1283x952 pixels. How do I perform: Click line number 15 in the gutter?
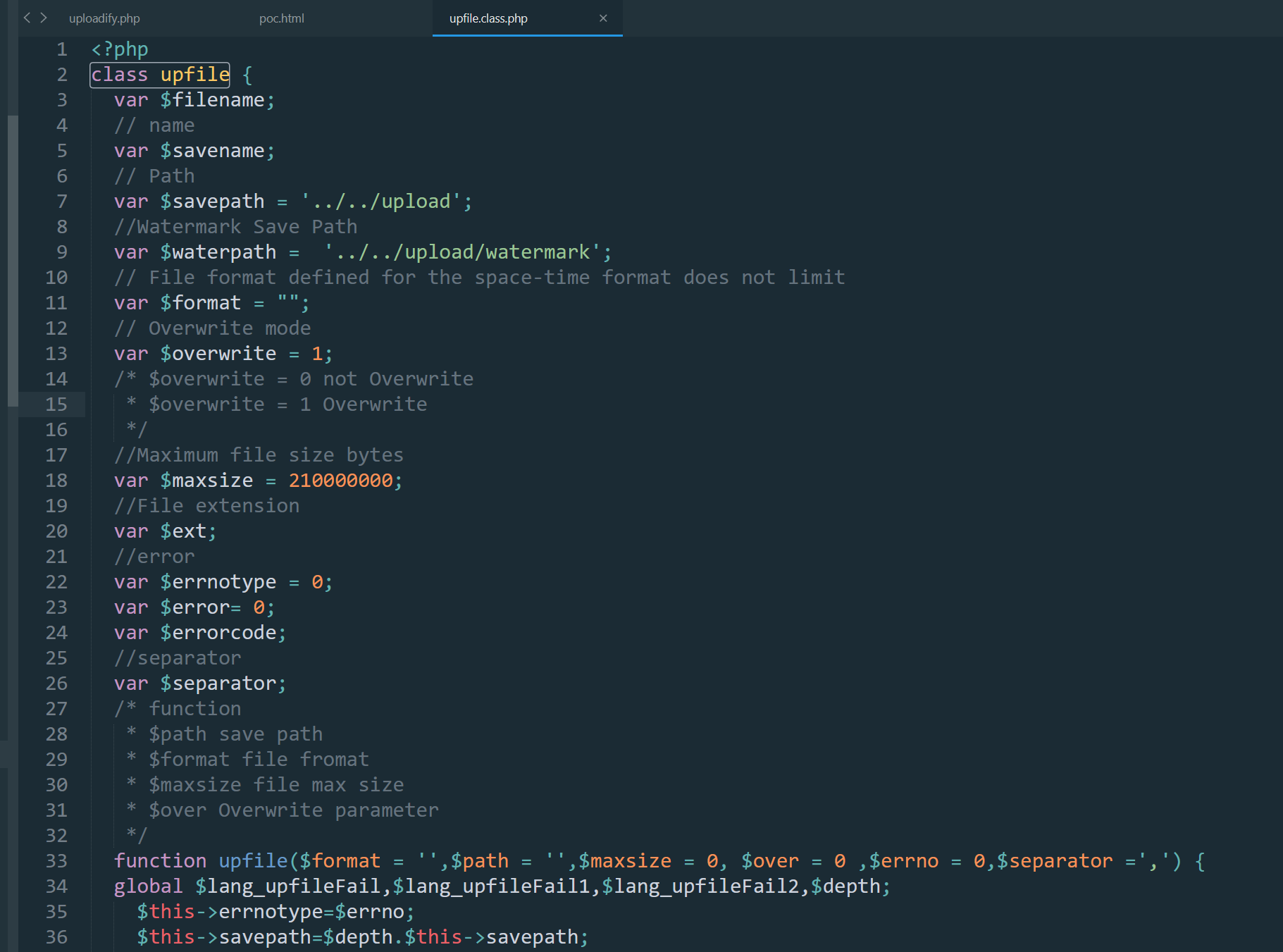pyautogui.click(x=56, y=404)
